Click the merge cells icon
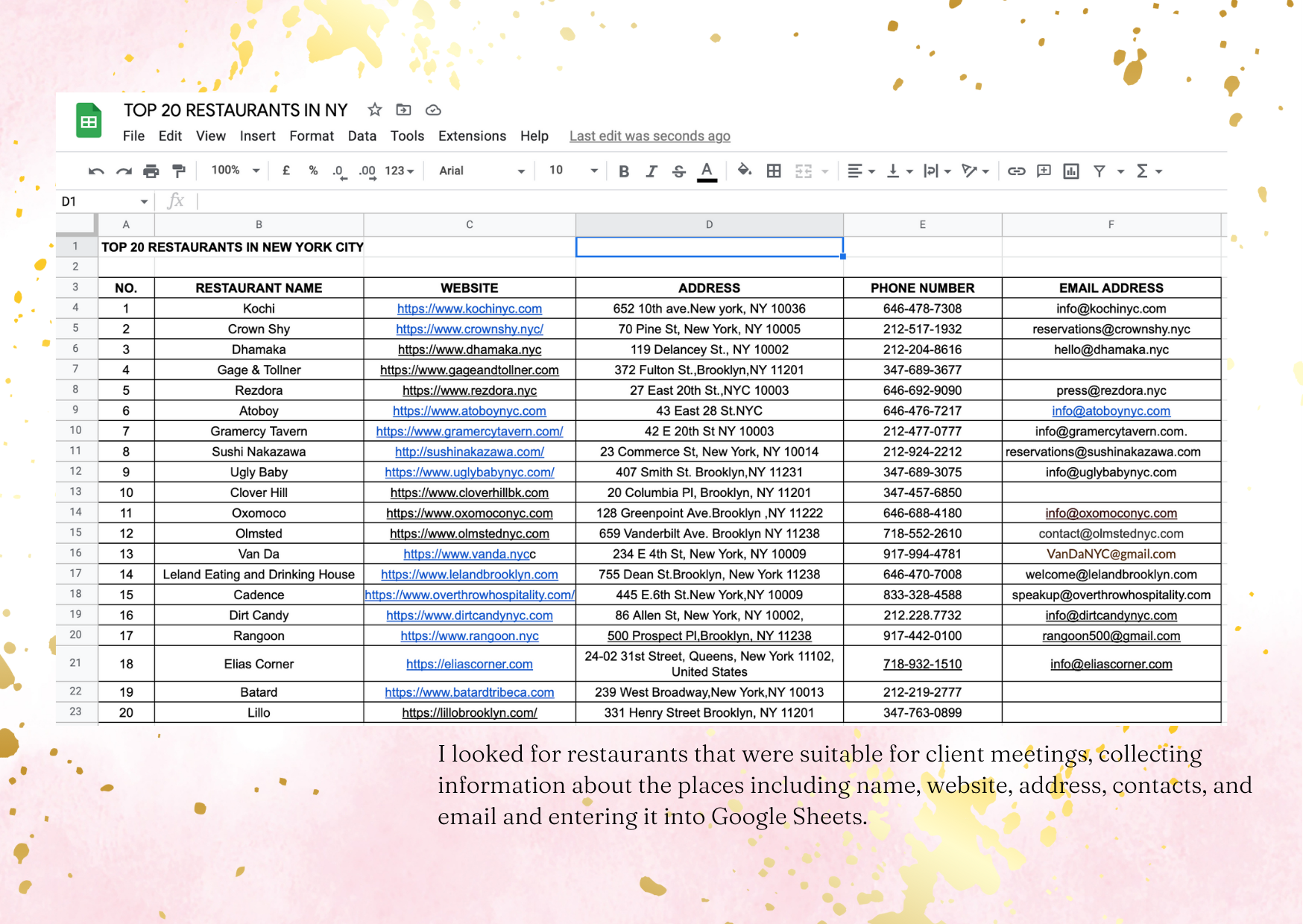 (804, 171)
